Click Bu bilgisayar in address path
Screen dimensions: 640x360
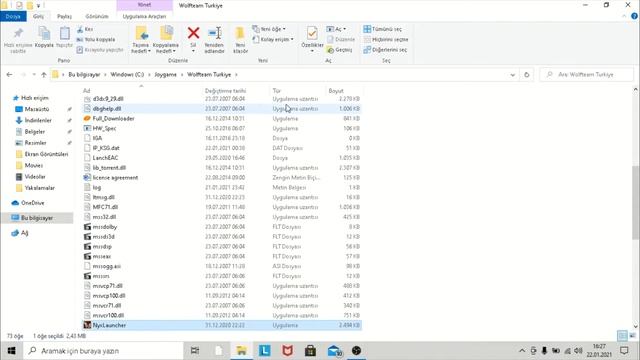[84, 75]
